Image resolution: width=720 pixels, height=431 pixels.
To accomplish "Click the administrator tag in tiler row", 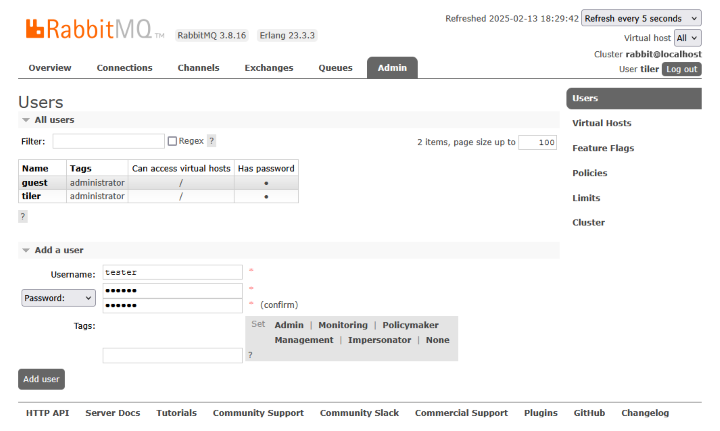I will pos(97,196).
